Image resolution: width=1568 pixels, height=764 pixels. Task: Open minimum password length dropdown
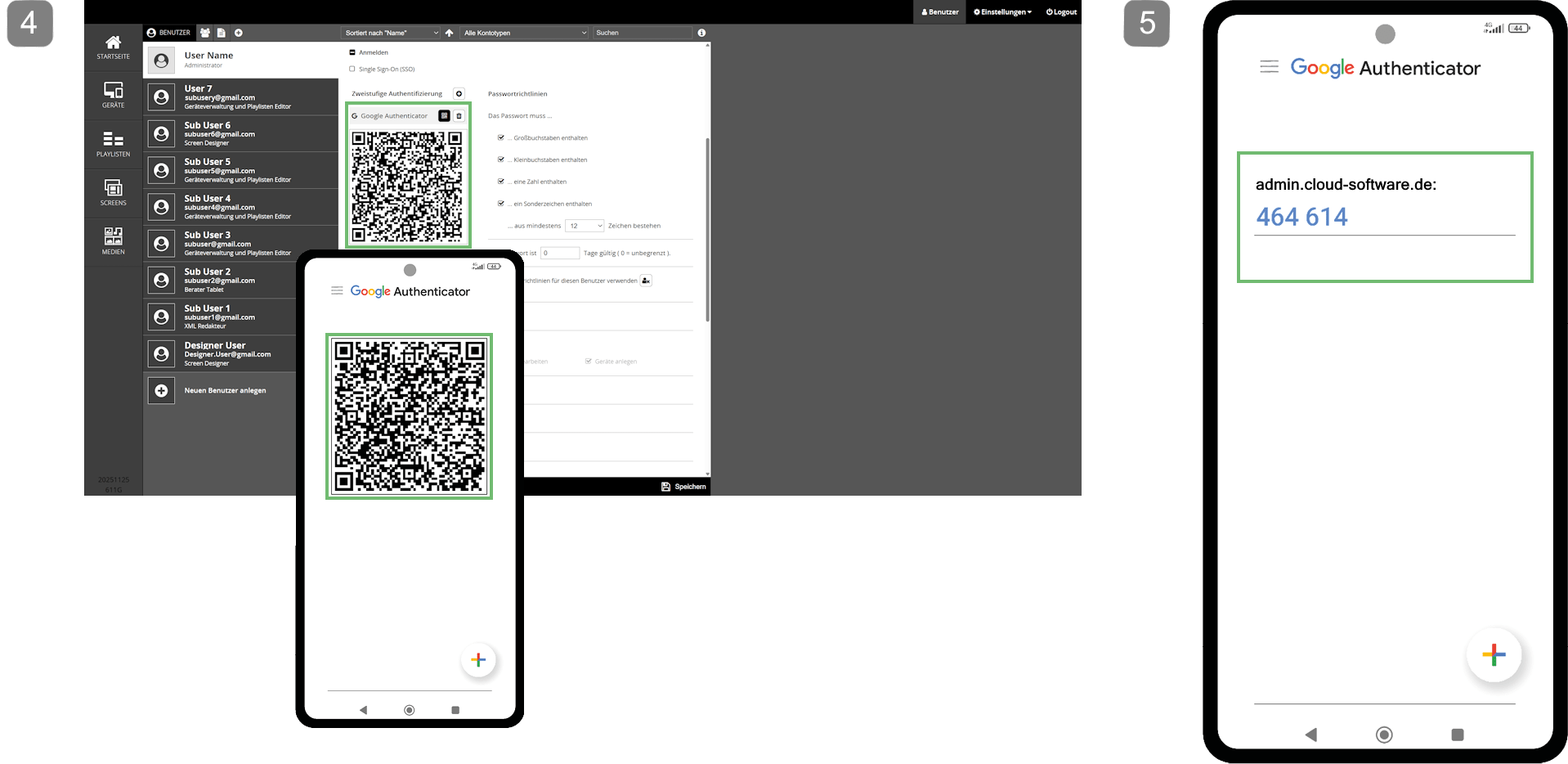585,226
